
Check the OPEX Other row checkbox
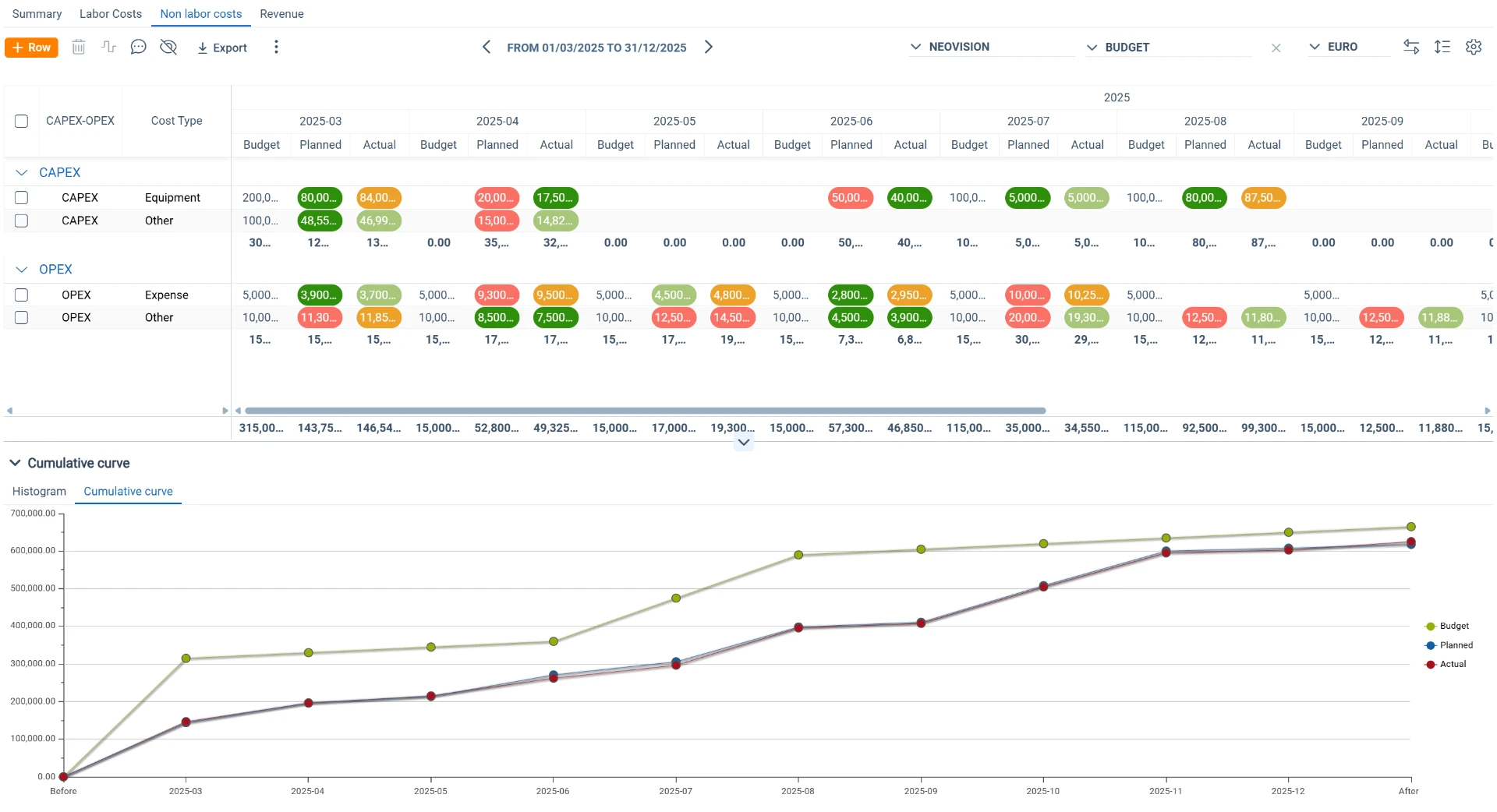[22, 317]
